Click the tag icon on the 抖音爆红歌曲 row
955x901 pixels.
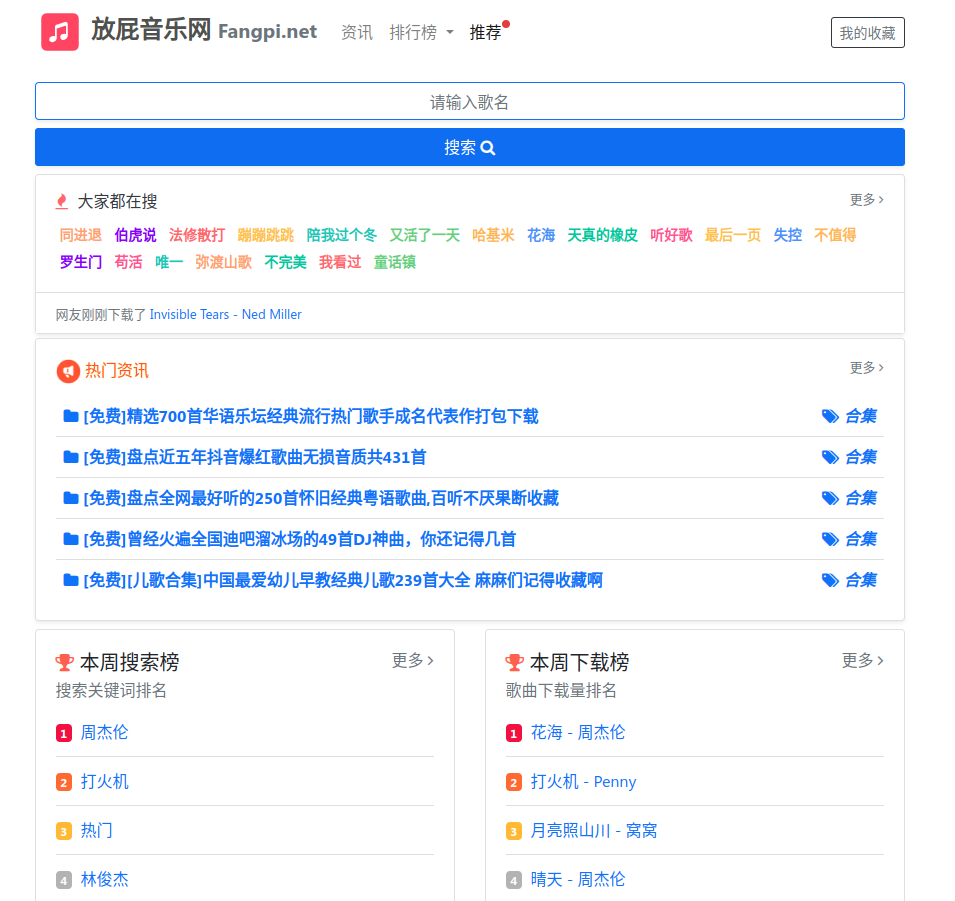click(830, 457)
